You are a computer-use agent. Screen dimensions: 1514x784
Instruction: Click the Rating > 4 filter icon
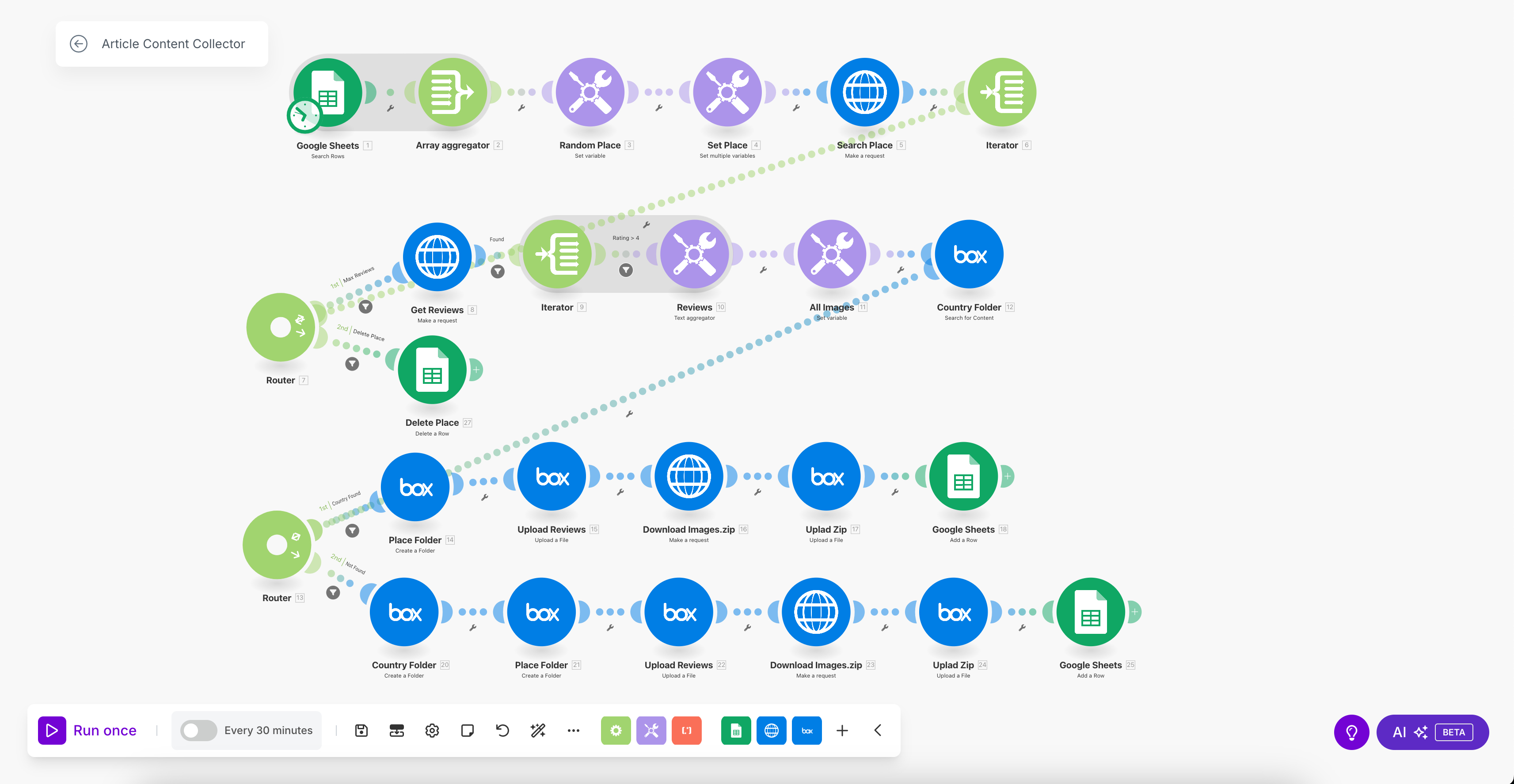tap(626, 270)
